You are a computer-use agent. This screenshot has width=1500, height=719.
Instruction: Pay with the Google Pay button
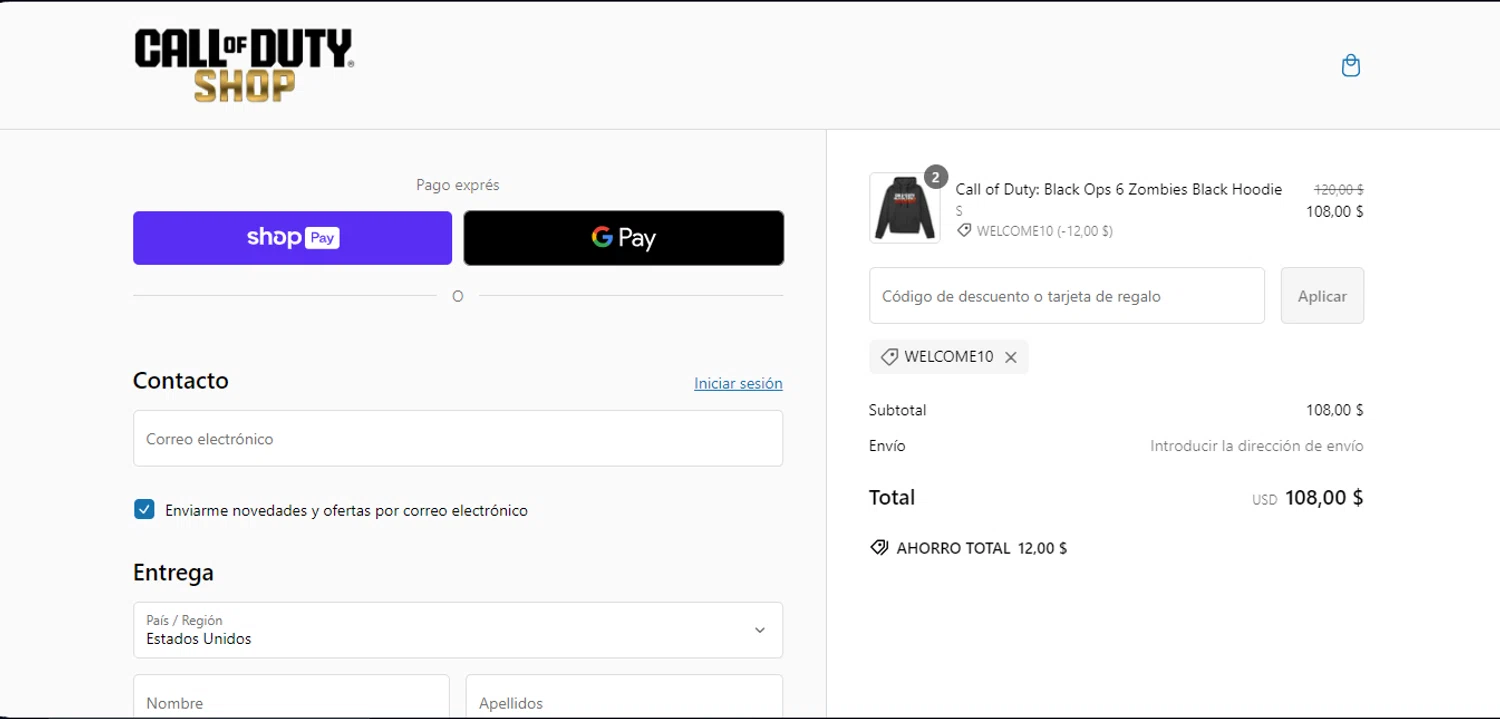tap(623, 238)
